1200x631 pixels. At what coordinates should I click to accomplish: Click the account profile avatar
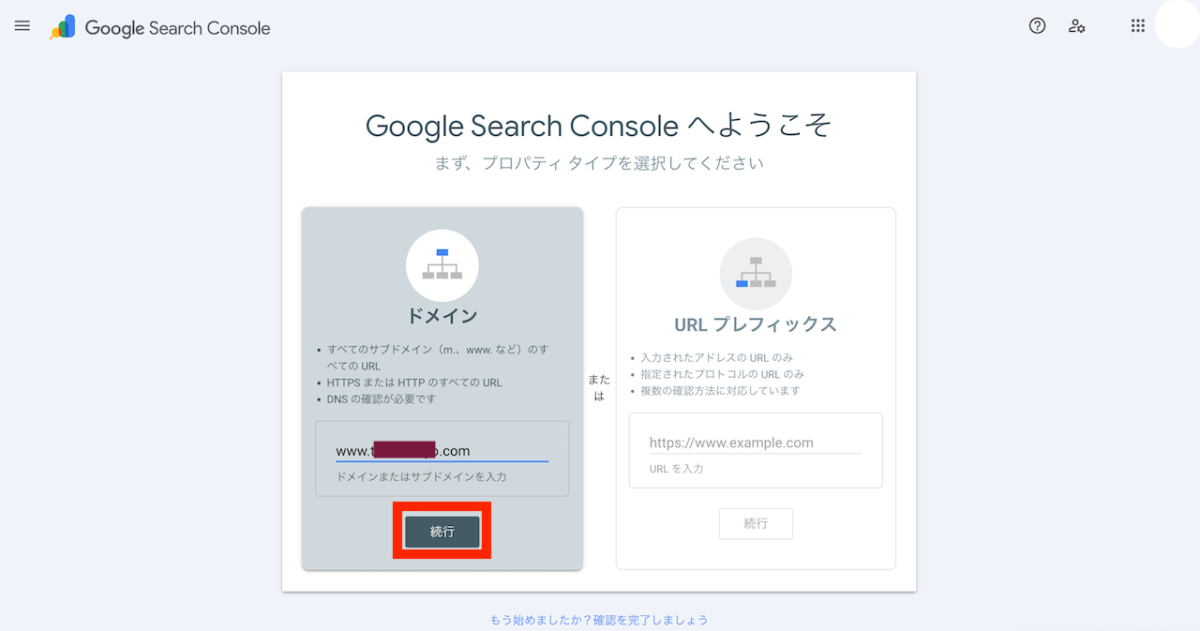[x=1176, y=25]
